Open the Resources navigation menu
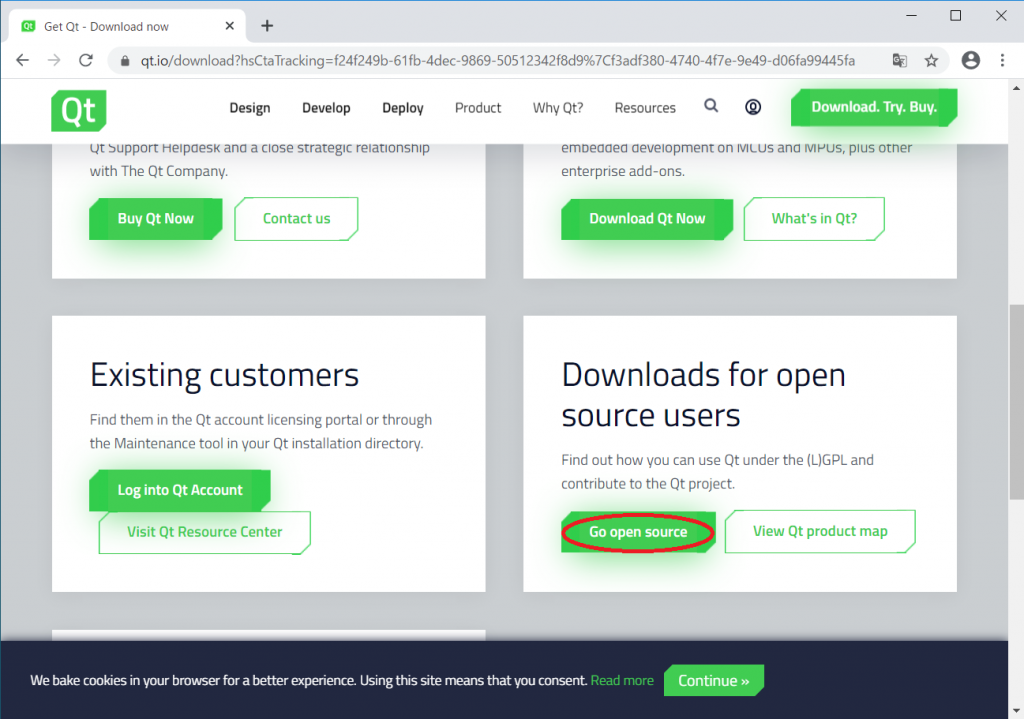The width and height of the screenshot is (1024, 719). 644,107
